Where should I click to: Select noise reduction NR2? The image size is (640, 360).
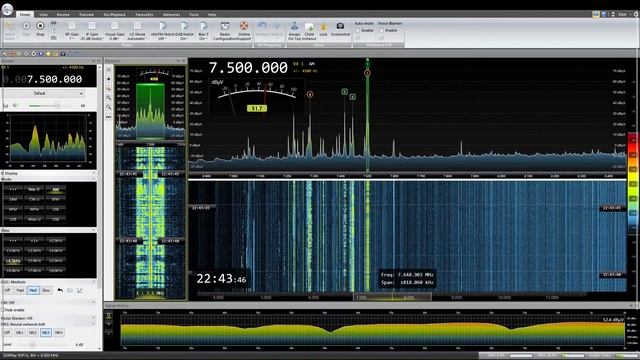(33, 333)
